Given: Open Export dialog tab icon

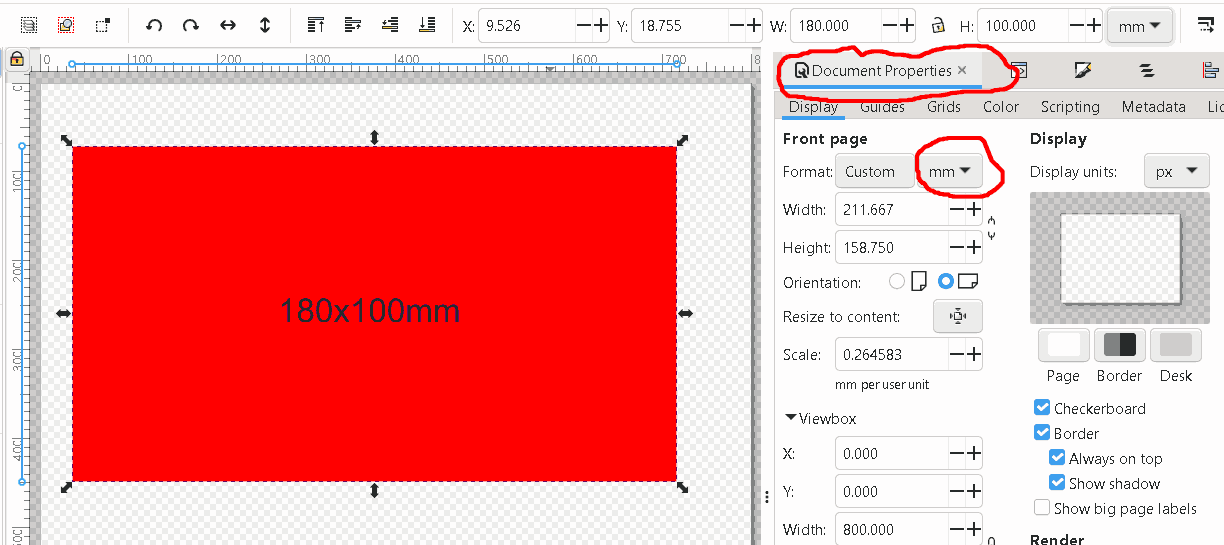Looking at the screenshot, I should click(1020, 70).
